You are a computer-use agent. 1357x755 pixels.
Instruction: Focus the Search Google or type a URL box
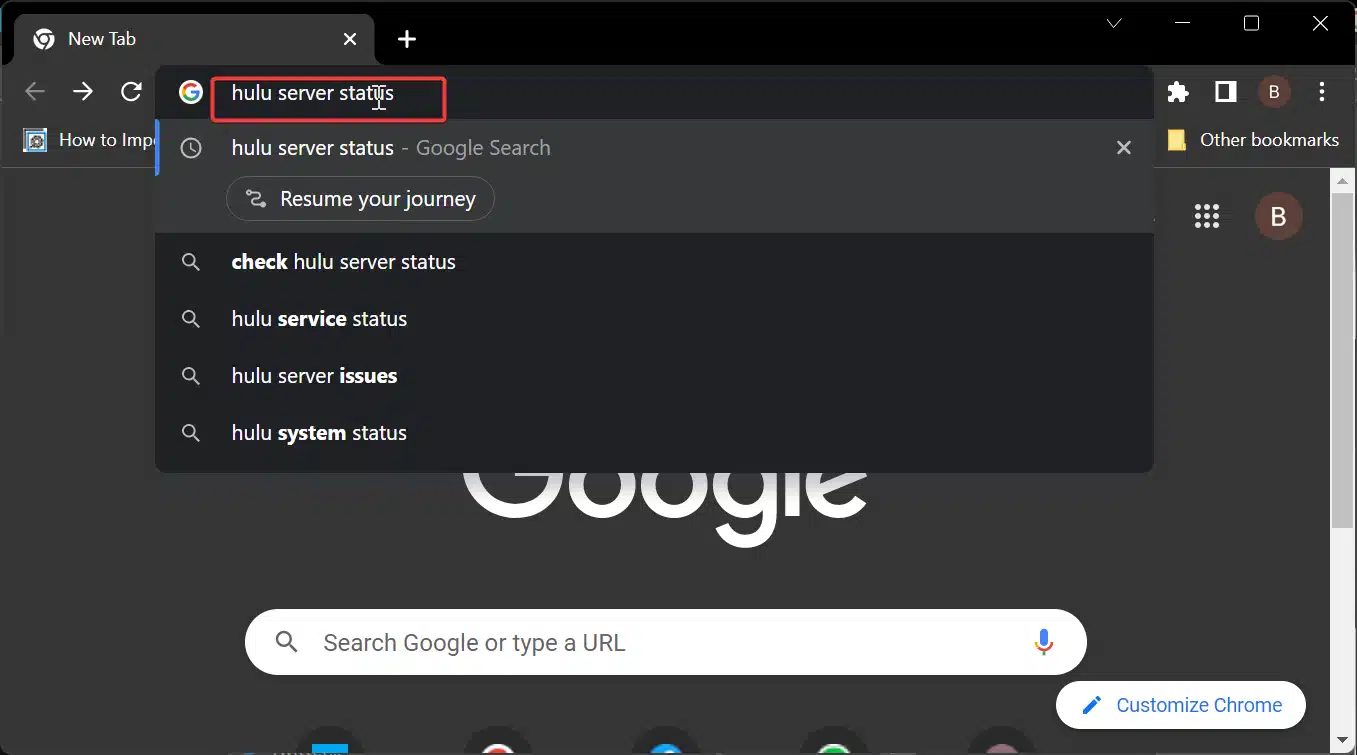coord(666,642)
